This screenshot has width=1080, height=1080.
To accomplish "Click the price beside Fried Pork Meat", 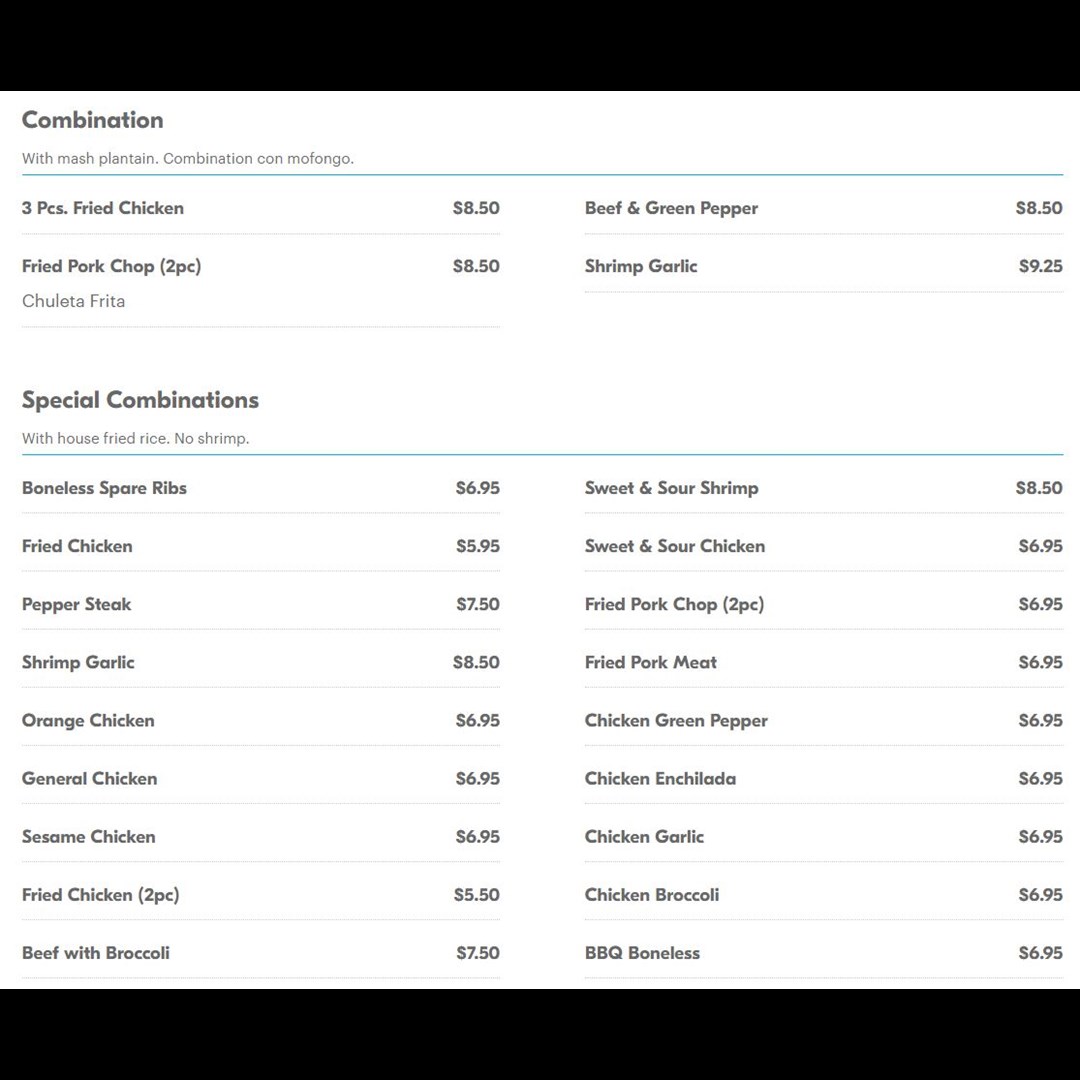I will (x=1041, y=662).
